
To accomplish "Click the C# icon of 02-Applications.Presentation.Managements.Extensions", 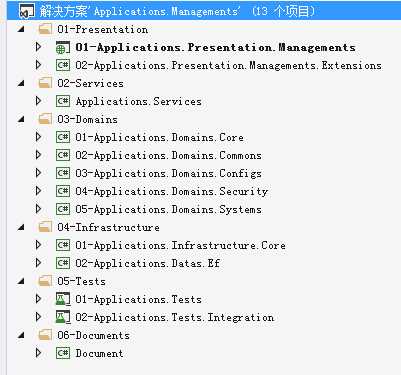I will pos(63,65).
